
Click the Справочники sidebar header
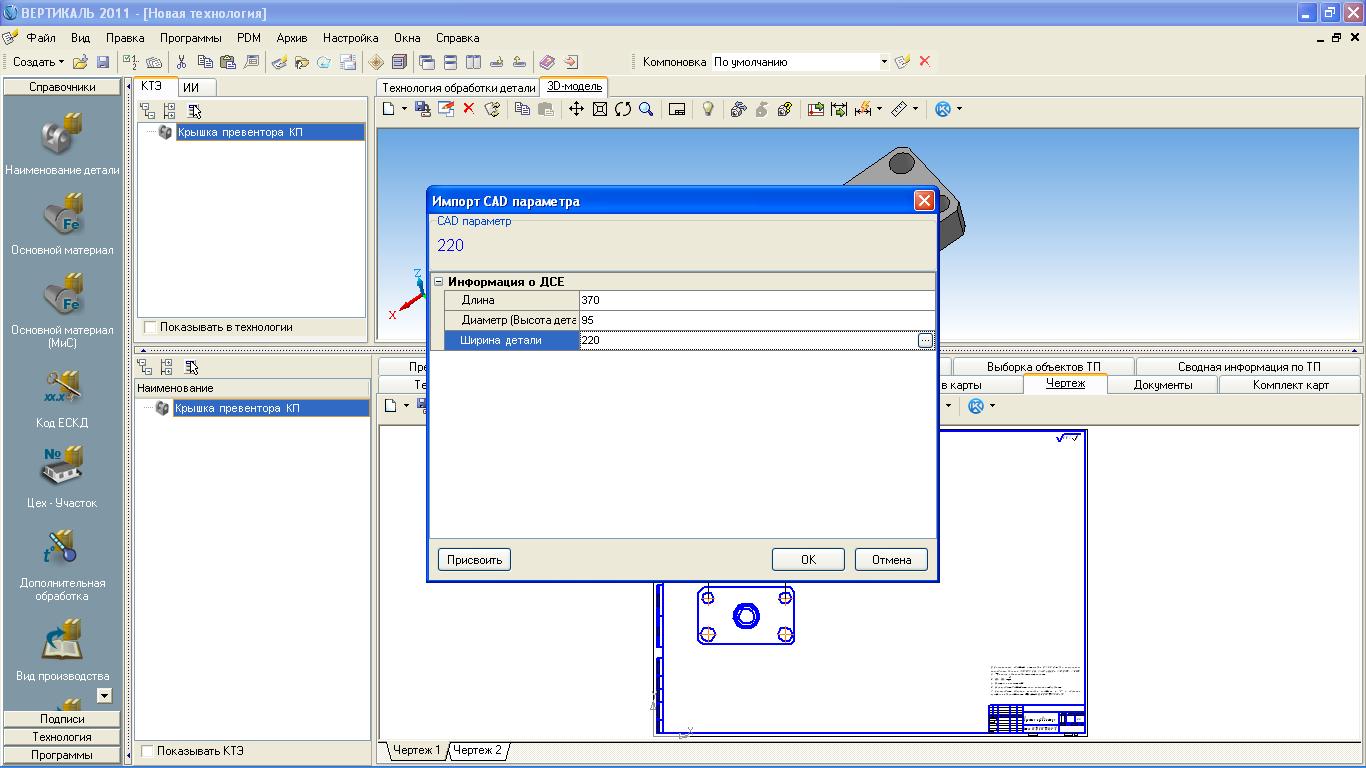tap(62, 87)
